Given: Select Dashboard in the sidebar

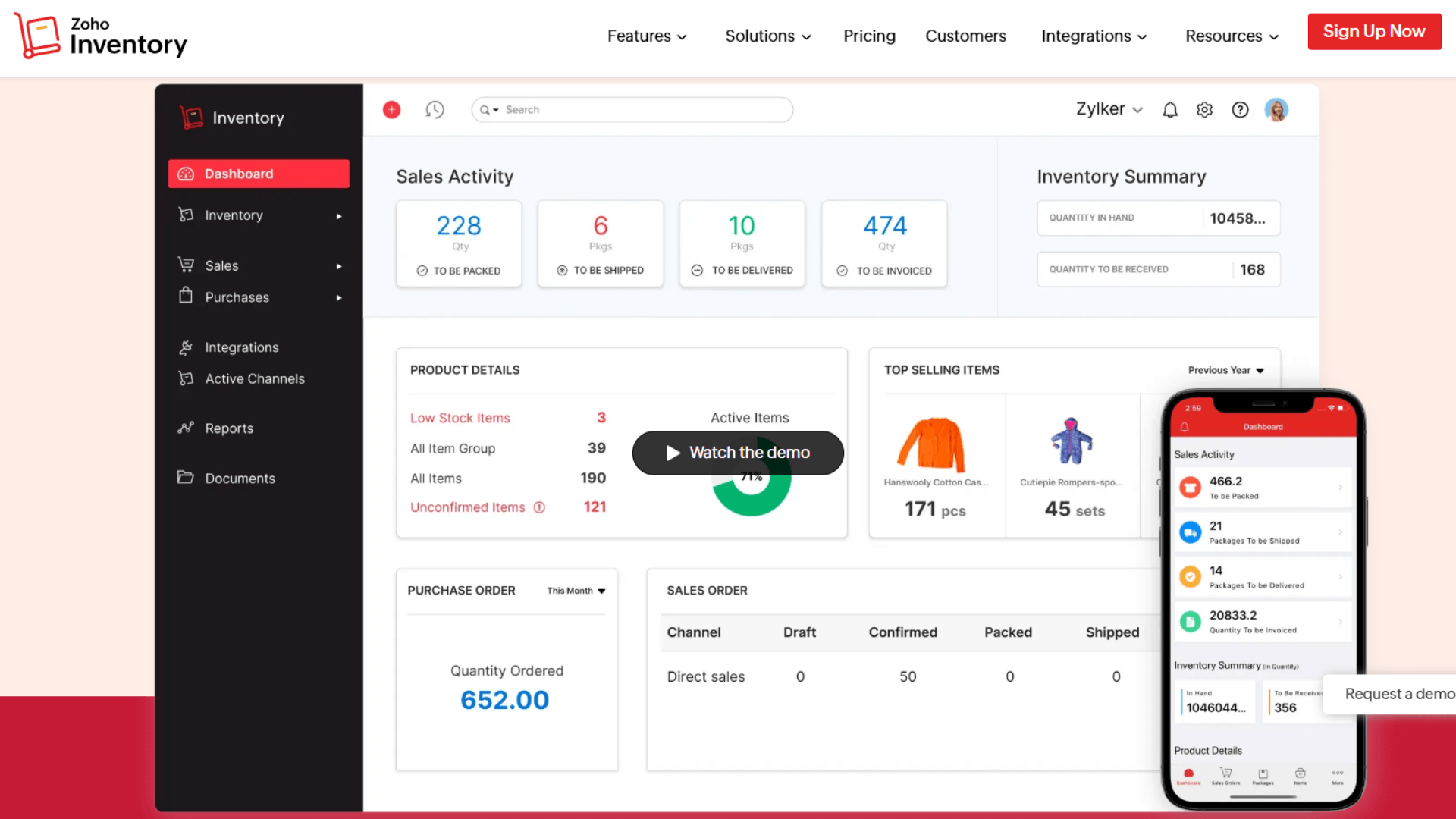Looking at the screenshot, I should (259, 174).
